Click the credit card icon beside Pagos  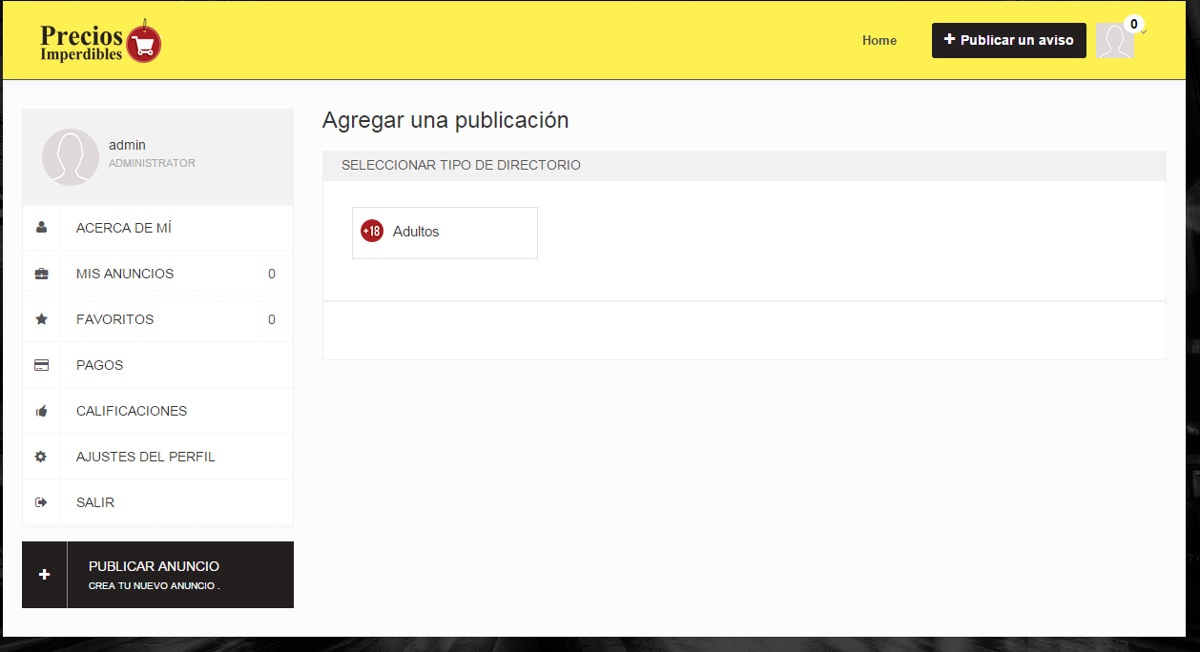(x=41, y=365)
